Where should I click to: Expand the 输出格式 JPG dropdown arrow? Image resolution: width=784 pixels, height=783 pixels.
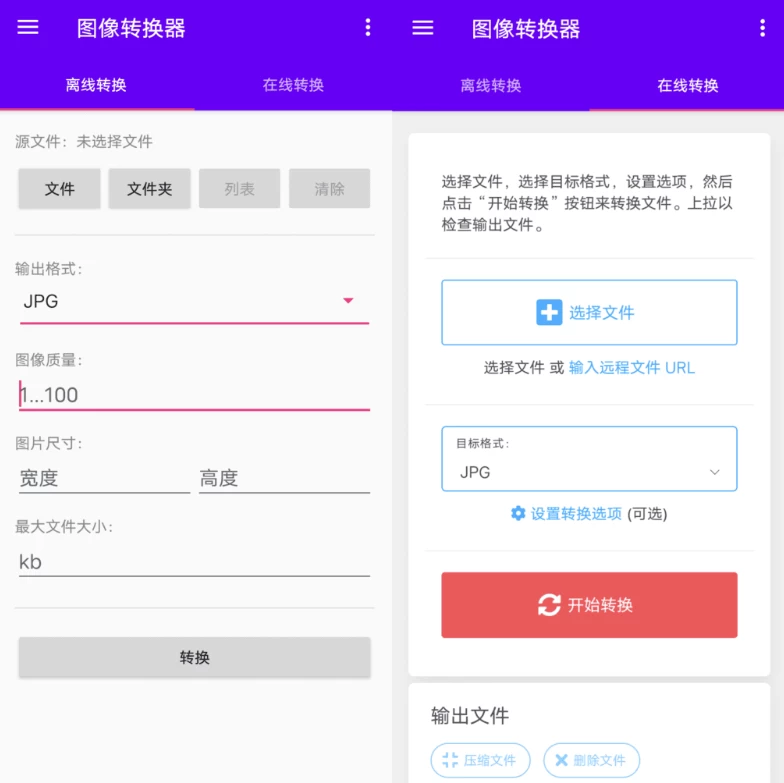tap(348, 300)
